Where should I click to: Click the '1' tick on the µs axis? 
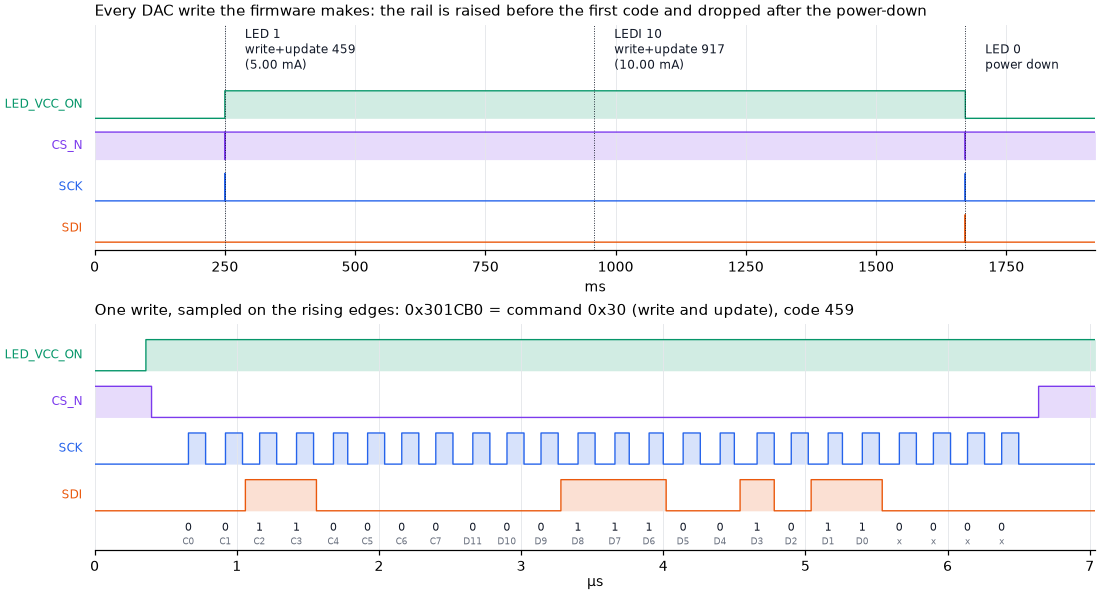(237, 566)
